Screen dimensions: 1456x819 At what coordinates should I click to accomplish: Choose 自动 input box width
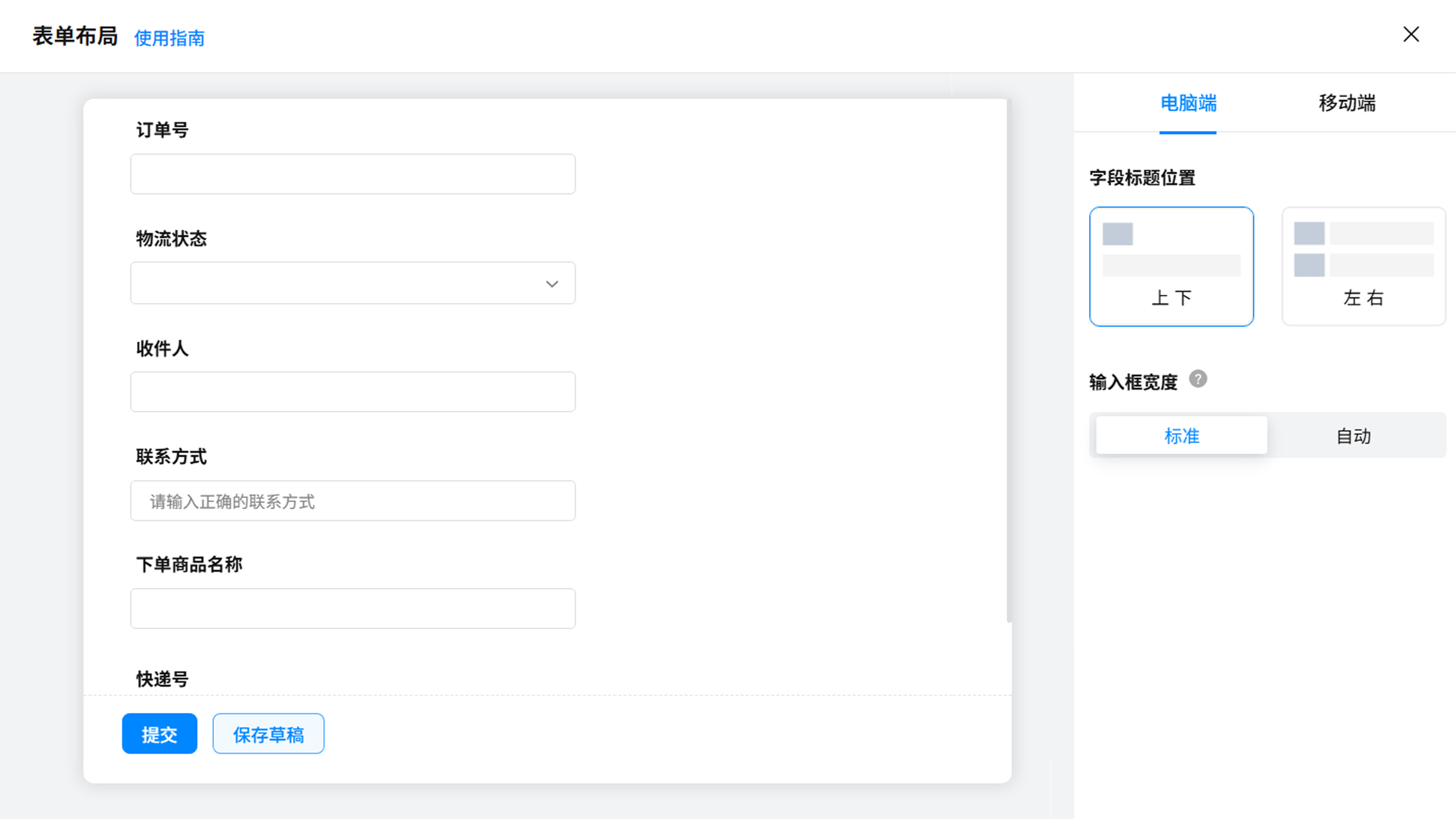tap(1354, 435)
